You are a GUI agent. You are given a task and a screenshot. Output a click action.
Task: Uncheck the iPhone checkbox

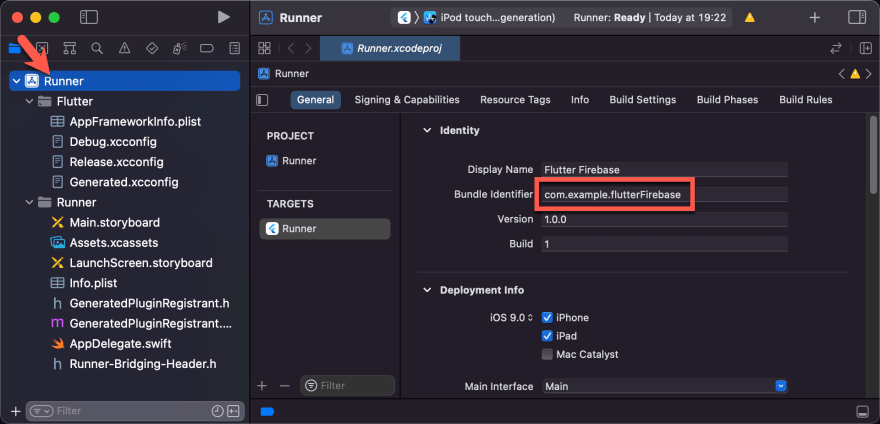547,317
